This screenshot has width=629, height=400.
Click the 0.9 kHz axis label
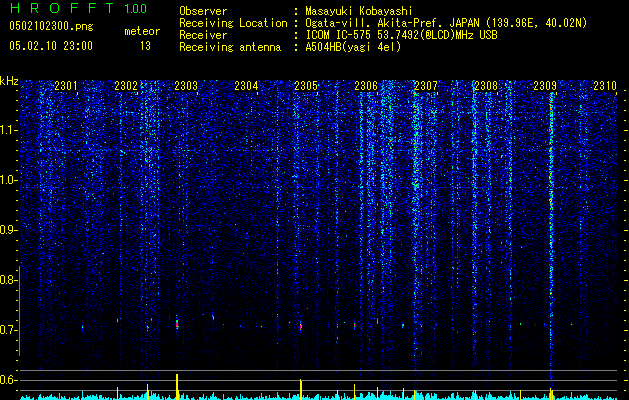[x=8, y=230]
